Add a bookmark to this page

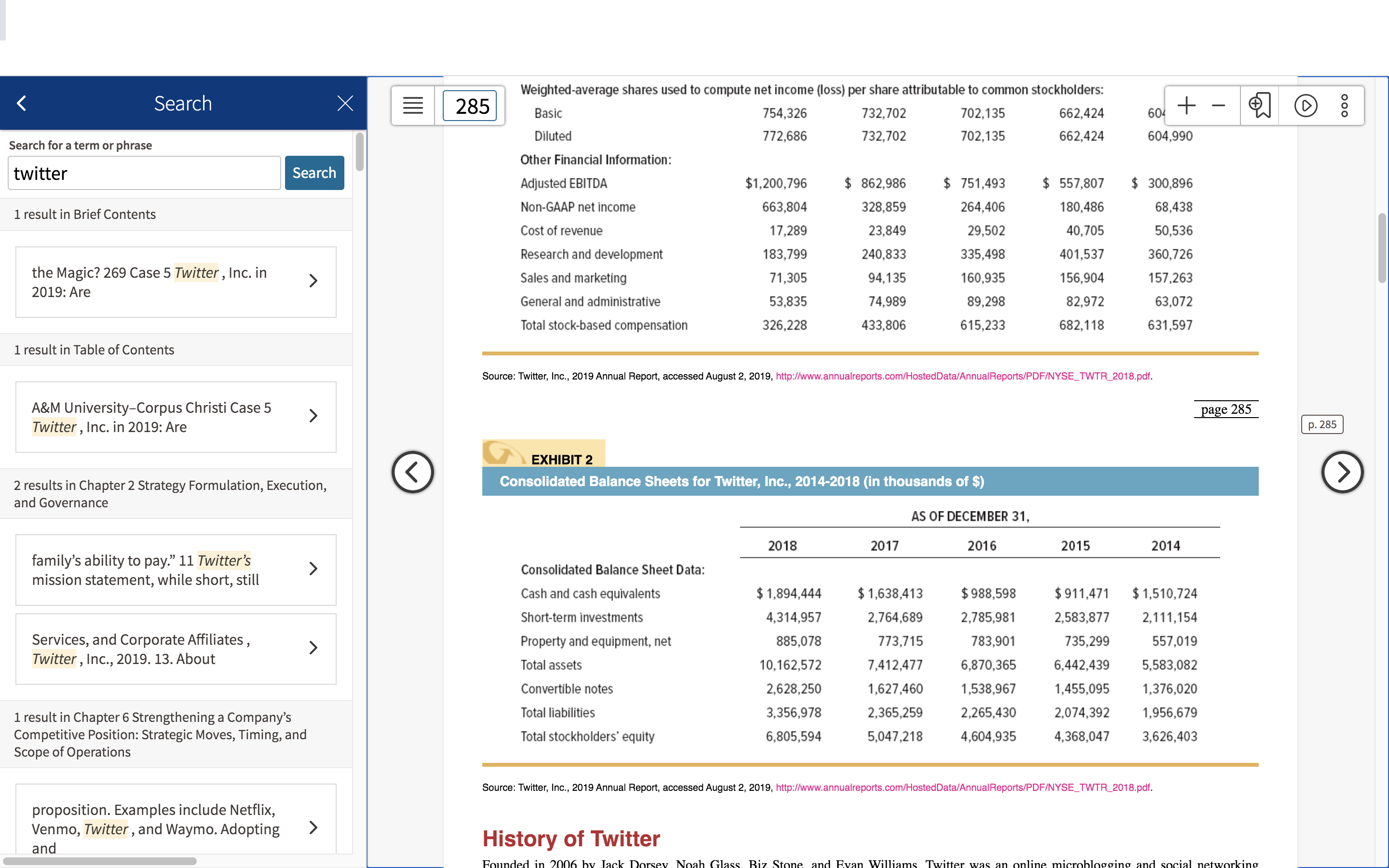point(1259,106)
